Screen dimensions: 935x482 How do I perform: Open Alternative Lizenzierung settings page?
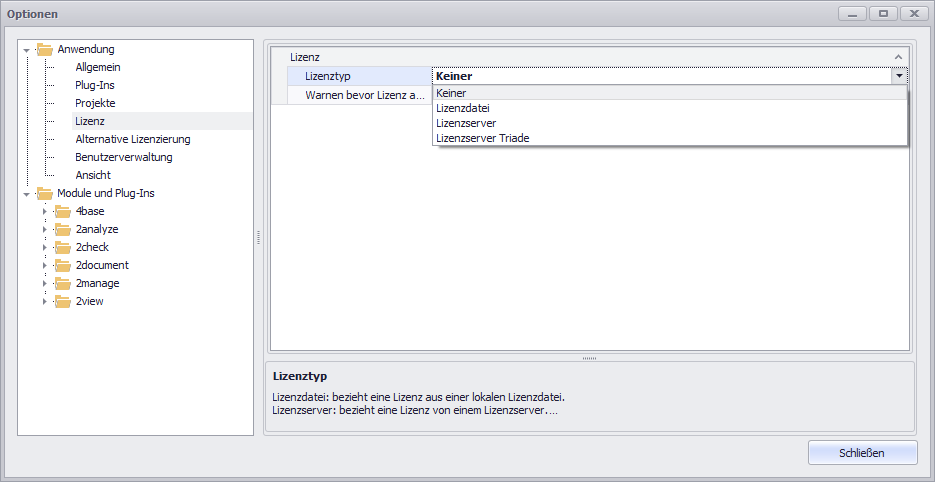(132, 139)
